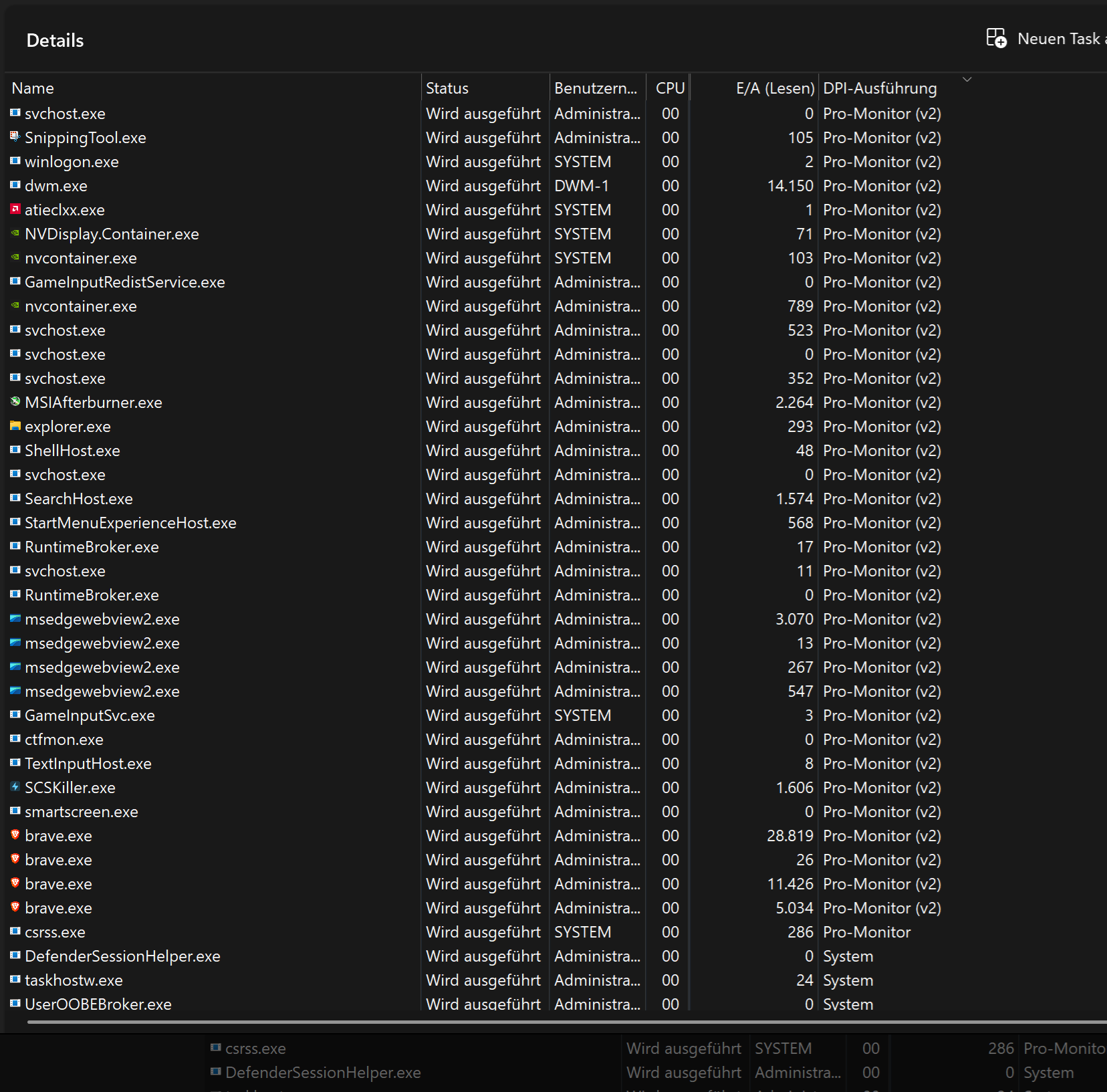Click the 2.264 value for MSIAfterburner.exe

(x=794, y=403)
